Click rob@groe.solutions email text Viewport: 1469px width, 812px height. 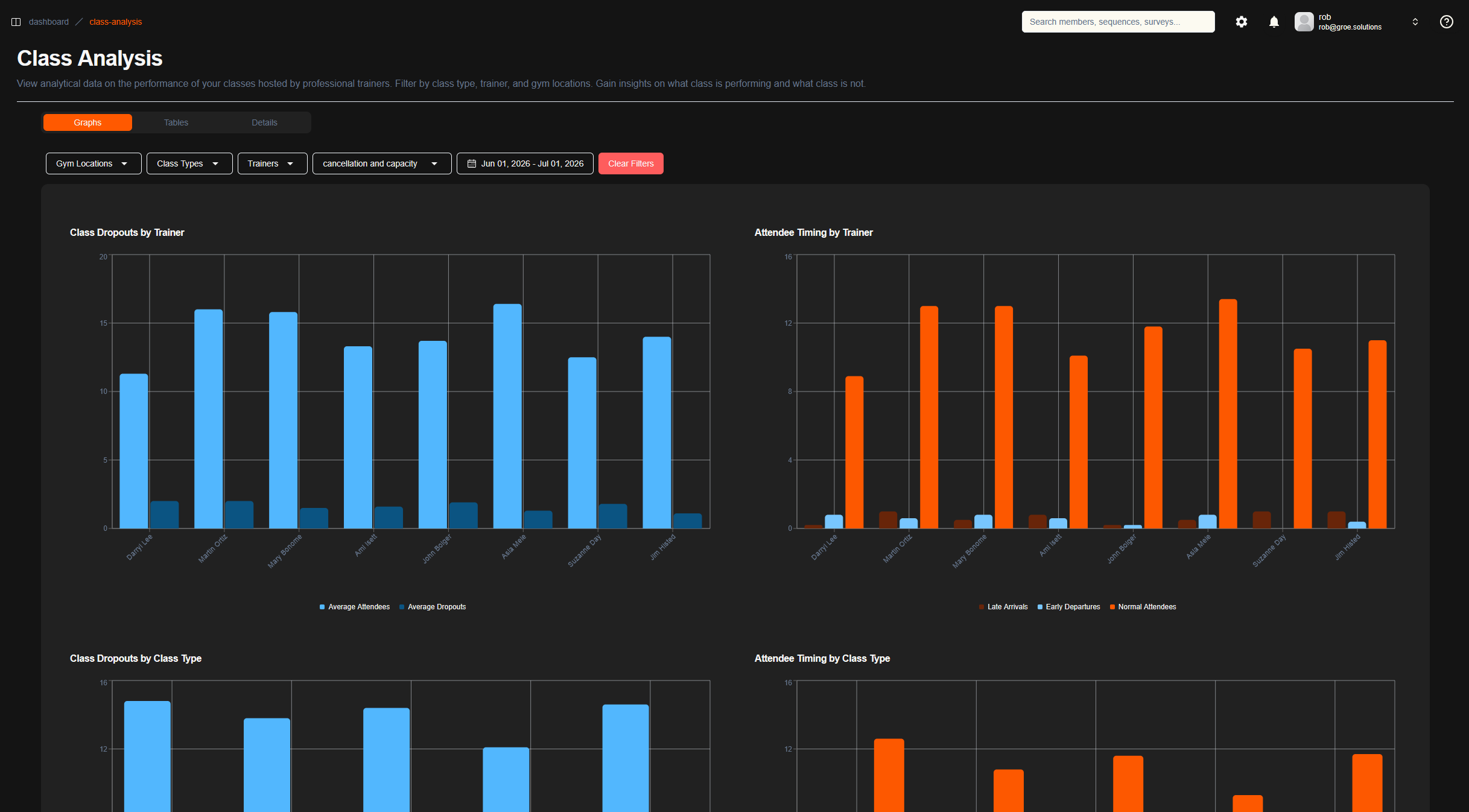click(1350, 27)
